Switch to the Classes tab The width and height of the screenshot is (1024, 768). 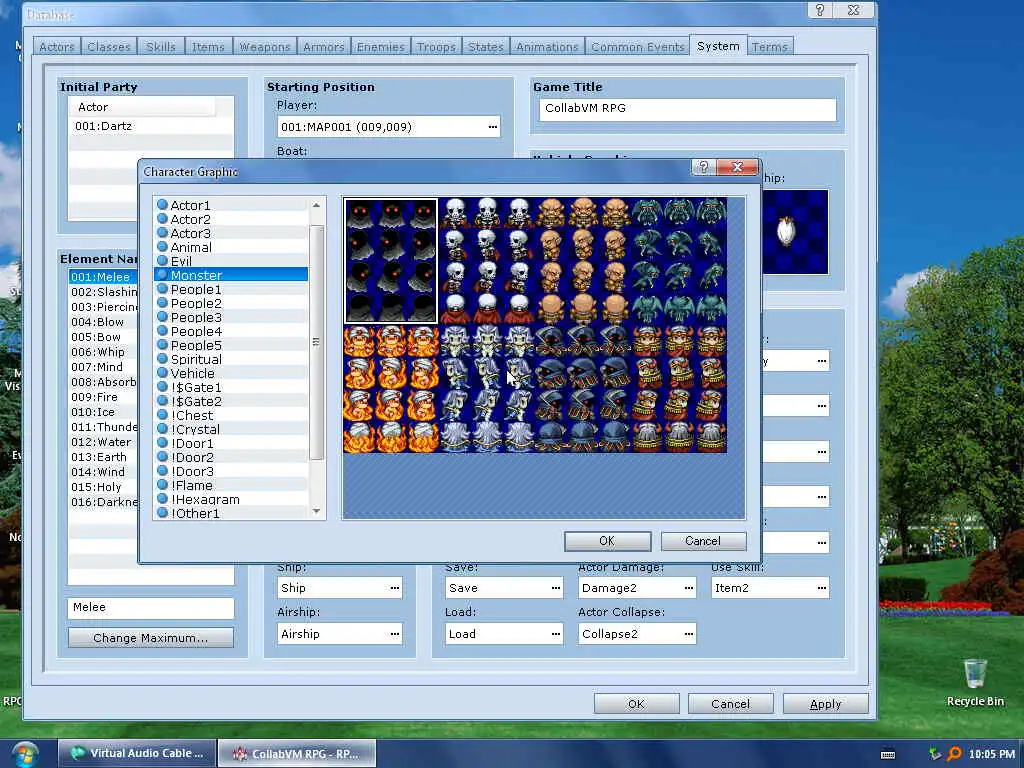coord(109,46)
